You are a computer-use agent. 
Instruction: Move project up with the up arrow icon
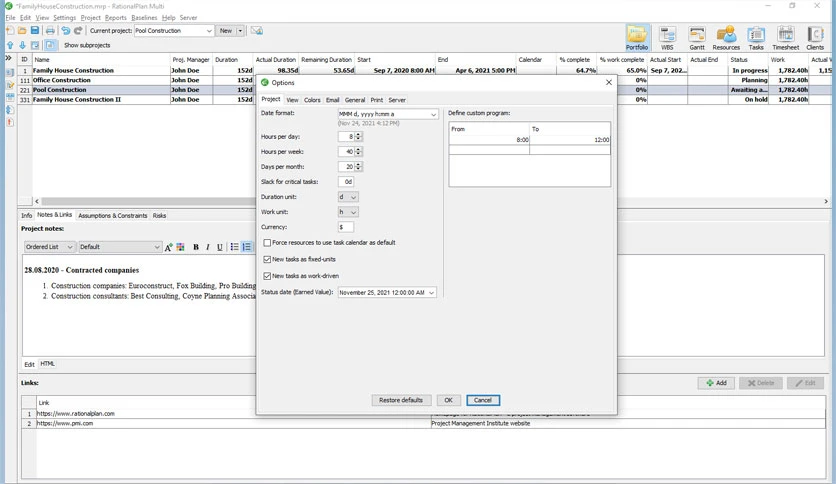click(x=10, y=45)
